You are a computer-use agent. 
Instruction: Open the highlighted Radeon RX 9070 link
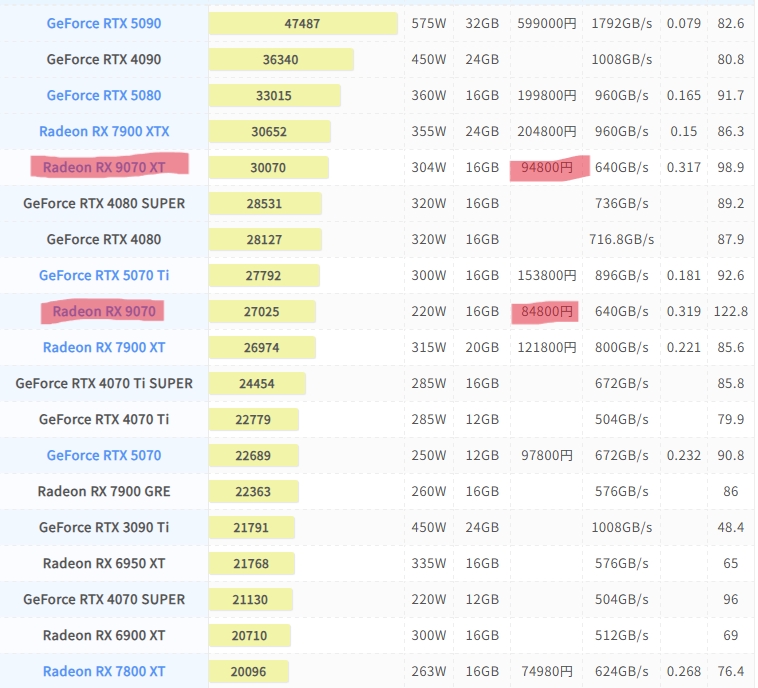click(104, 311)
